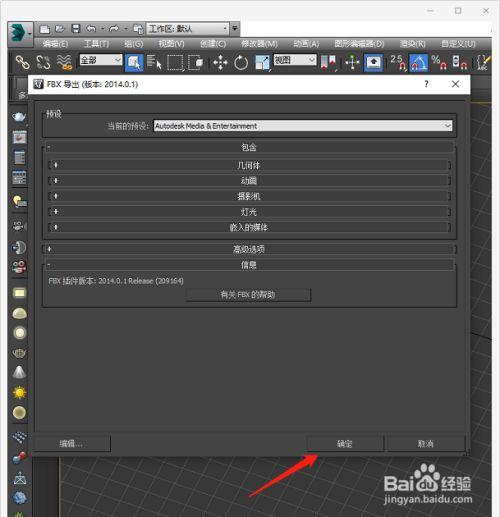Select the Link tool chain icon

pyautogui.click(x=23, y=62)
